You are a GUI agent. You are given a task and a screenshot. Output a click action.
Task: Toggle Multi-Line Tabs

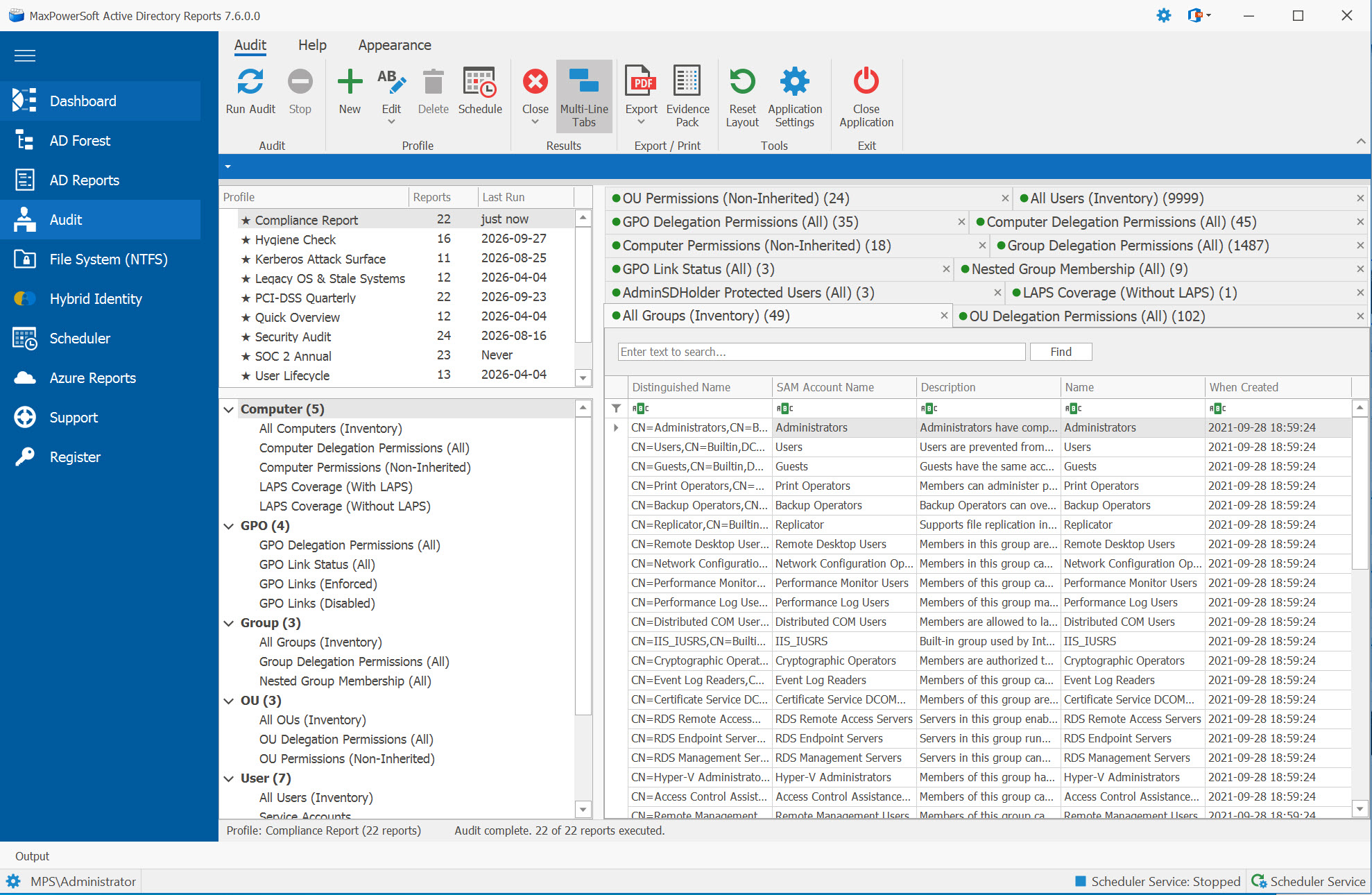(584, 96)
